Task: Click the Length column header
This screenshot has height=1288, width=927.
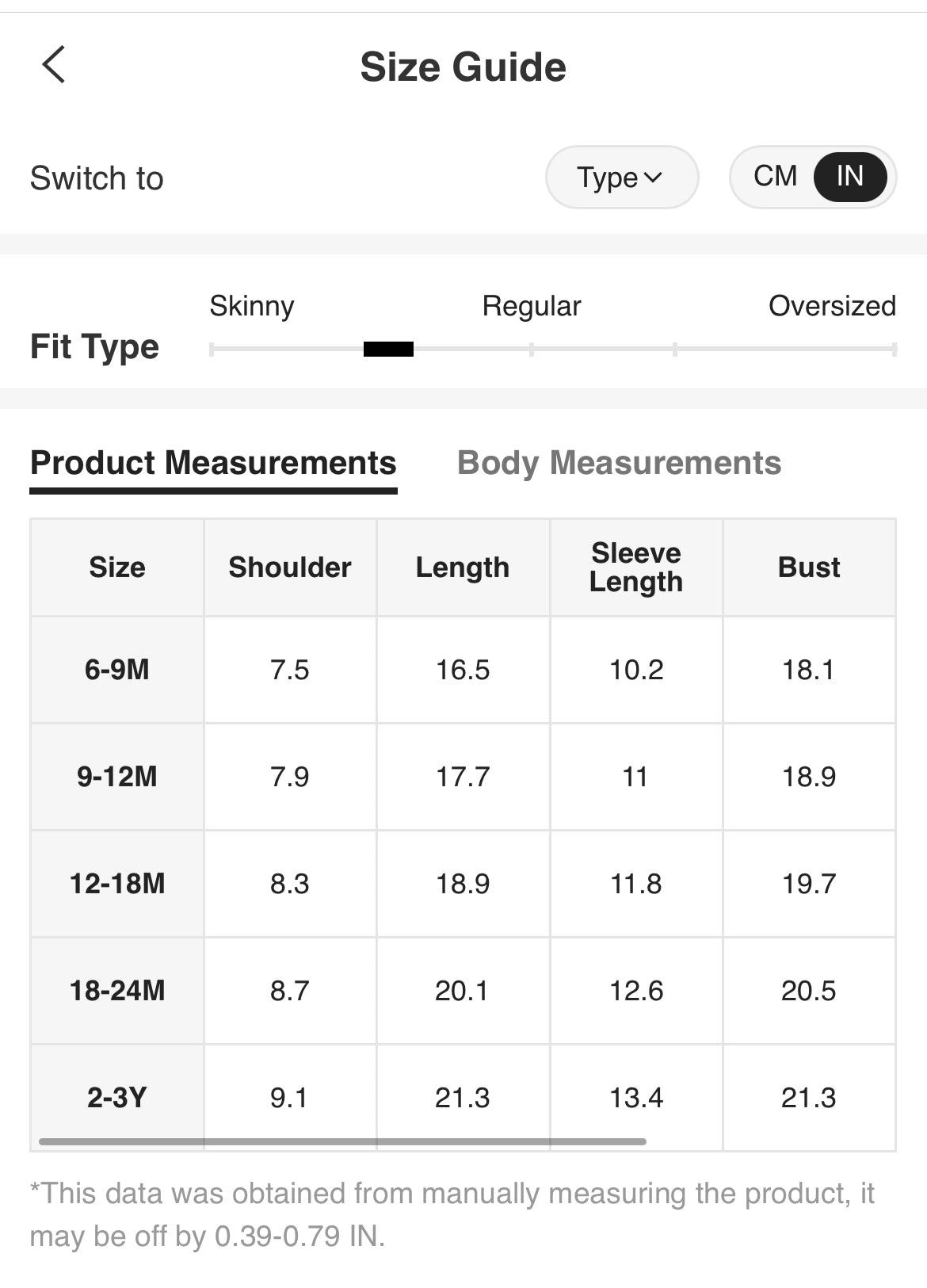Action: point(463,568)
